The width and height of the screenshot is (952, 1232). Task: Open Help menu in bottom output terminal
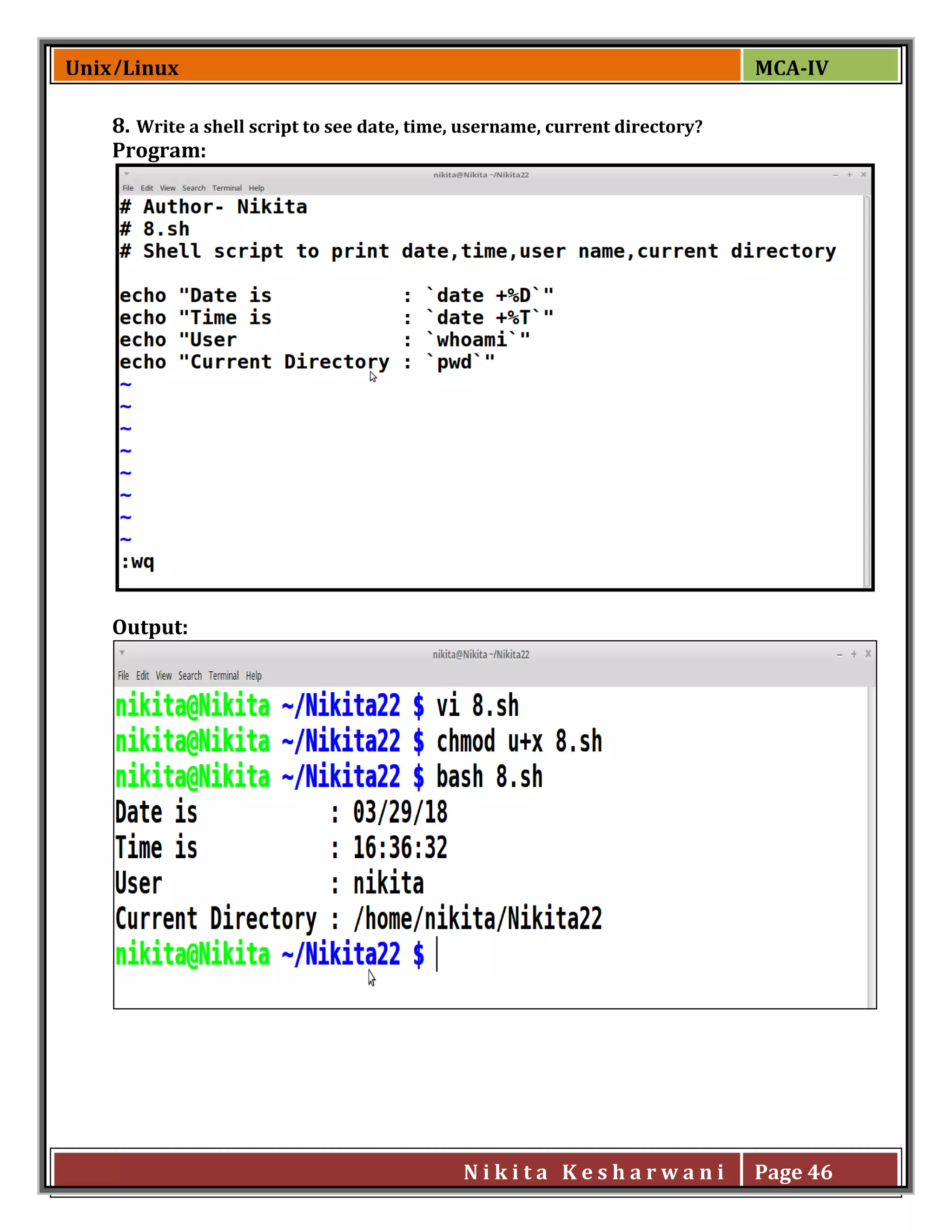pos(253,675)
